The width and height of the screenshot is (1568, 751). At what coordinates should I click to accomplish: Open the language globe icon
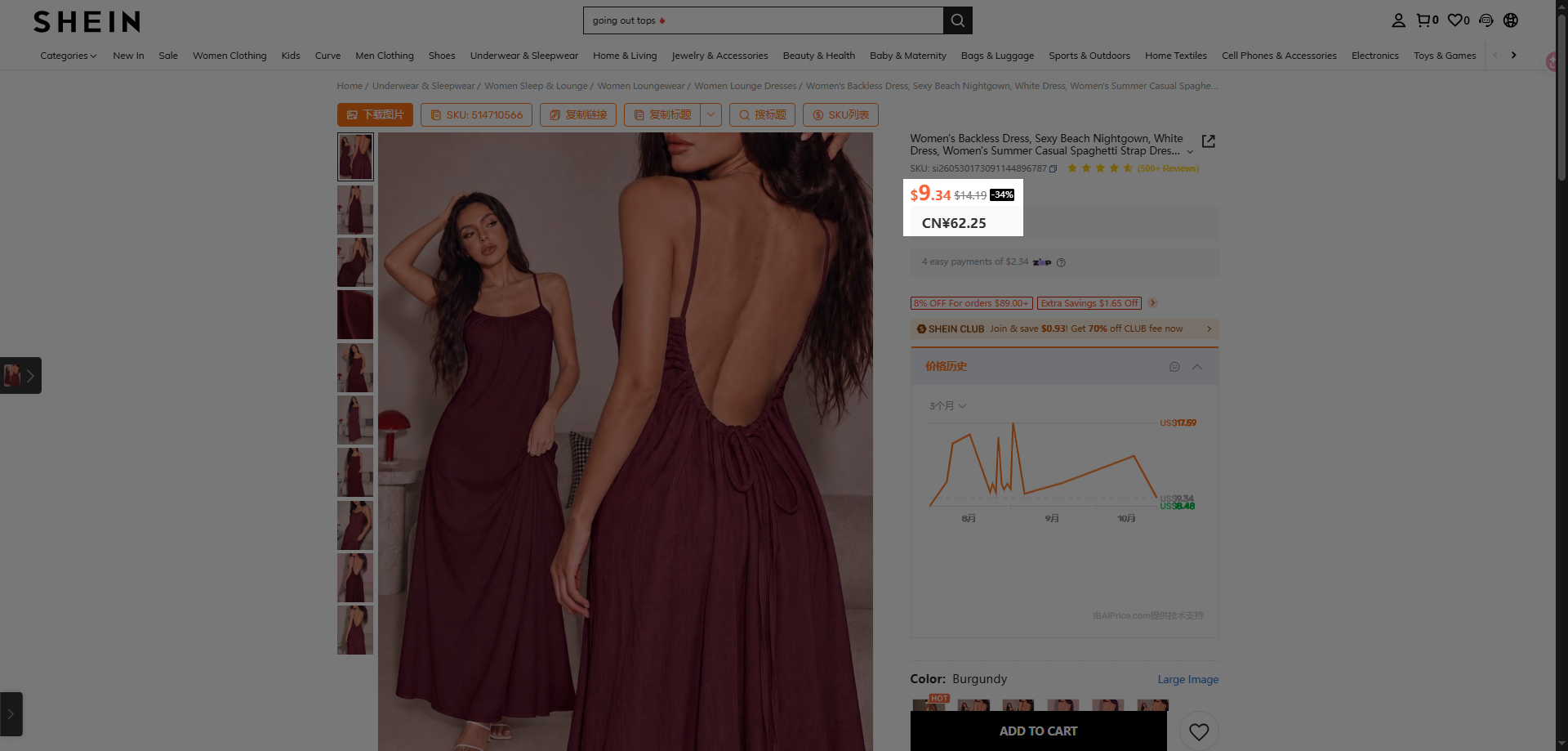click(1511, 20)
